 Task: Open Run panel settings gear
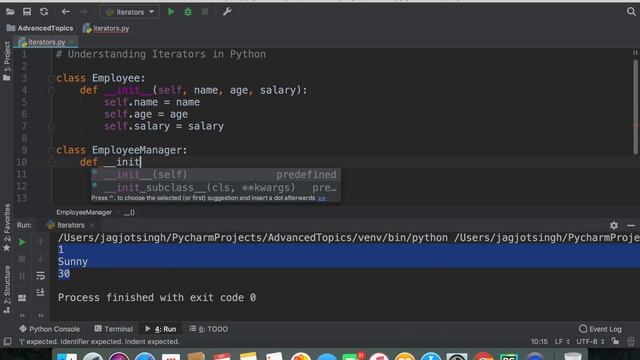pyautogui.click(x=613, y=225)
